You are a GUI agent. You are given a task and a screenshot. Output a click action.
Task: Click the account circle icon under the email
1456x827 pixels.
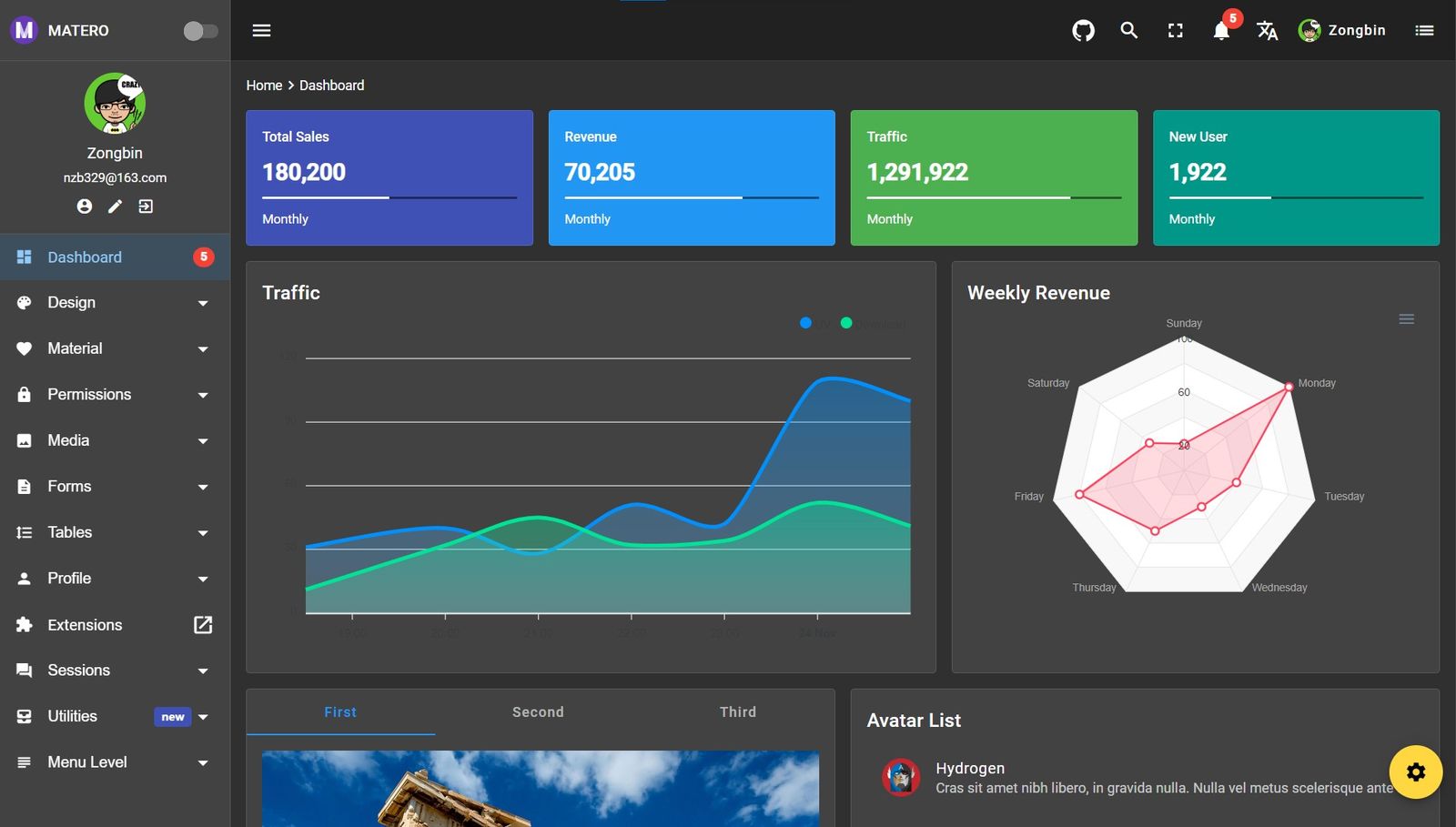85,207
